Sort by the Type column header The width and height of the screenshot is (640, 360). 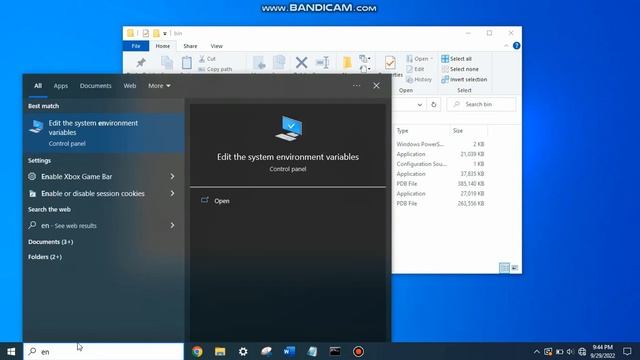[x=402, y=131]
